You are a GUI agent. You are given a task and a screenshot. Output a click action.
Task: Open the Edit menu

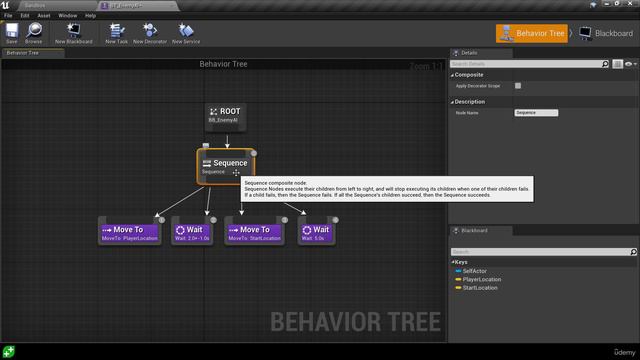coord(25,16)
